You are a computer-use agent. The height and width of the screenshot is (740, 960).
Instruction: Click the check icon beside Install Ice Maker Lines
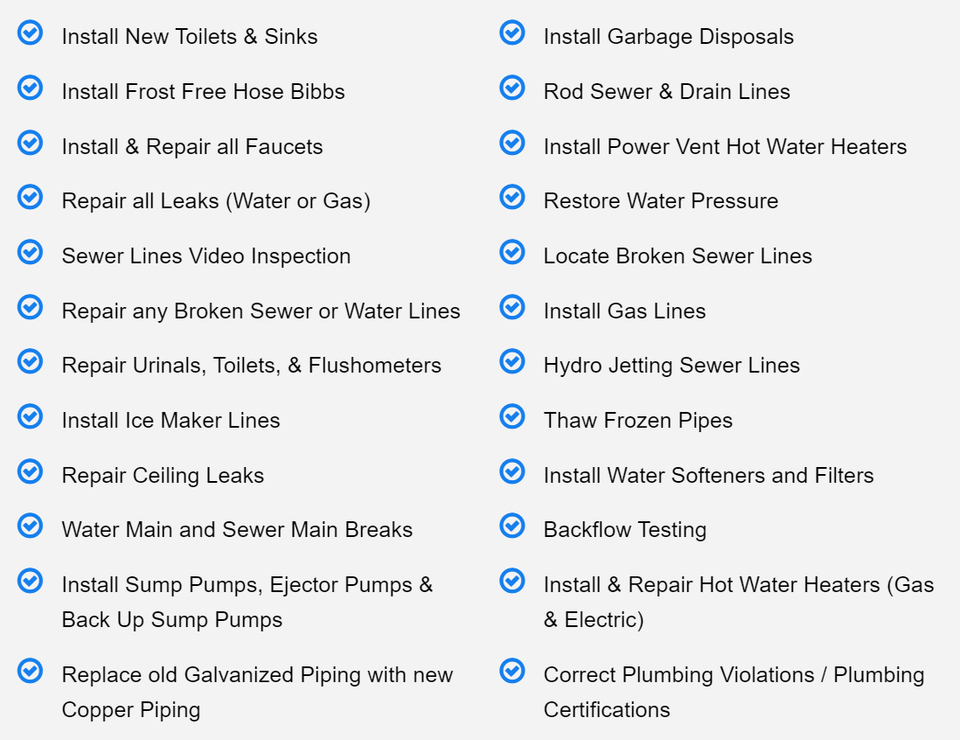(30, 416)
